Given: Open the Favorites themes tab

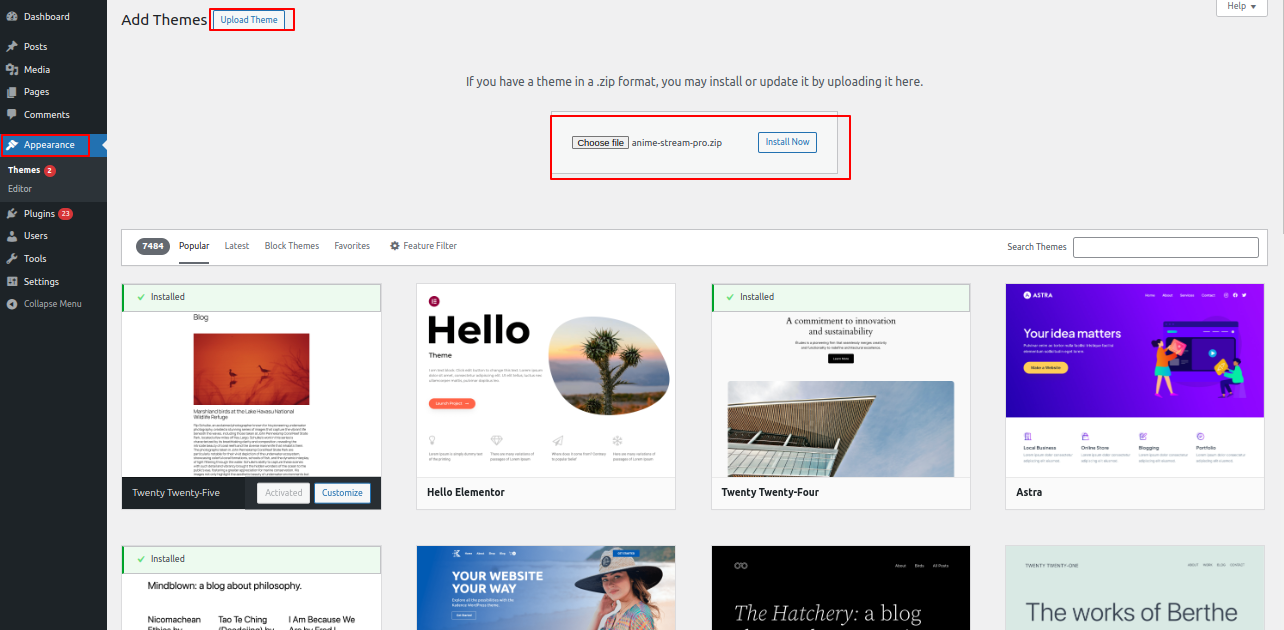Looking at the screenshot, I should pos(352,246).
